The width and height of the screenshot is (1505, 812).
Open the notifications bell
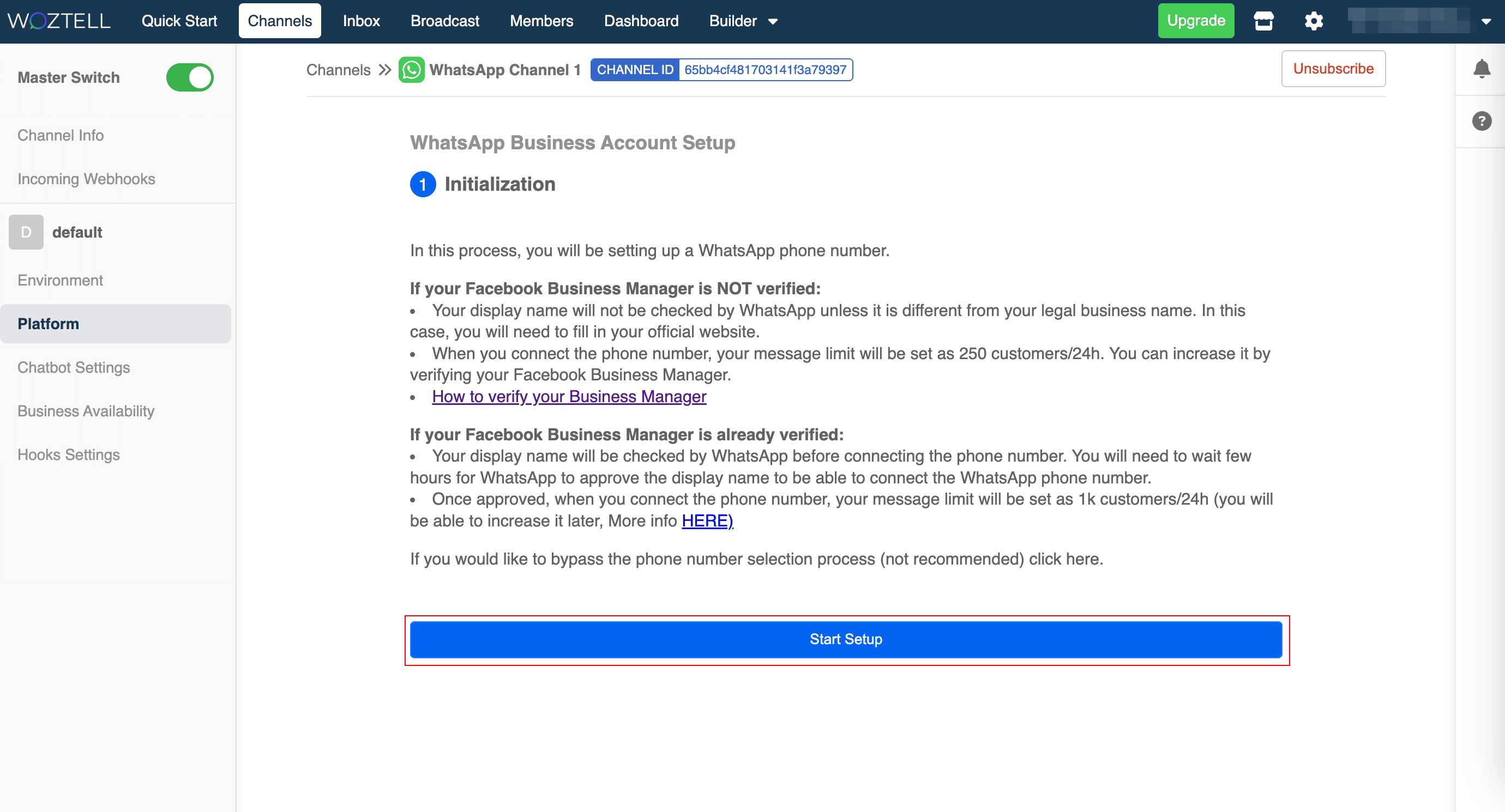pos(1482,69)
